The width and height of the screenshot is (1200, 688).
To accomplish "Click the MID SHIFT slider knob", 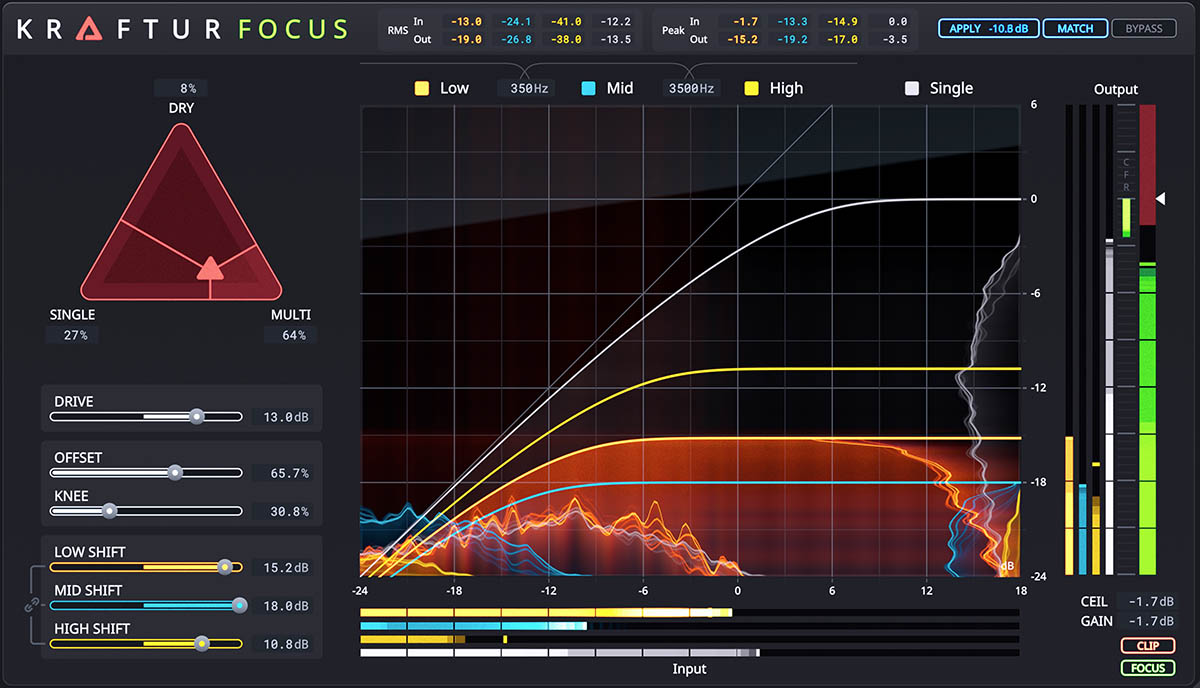I will pyautogui.click(x=239, y=605).
